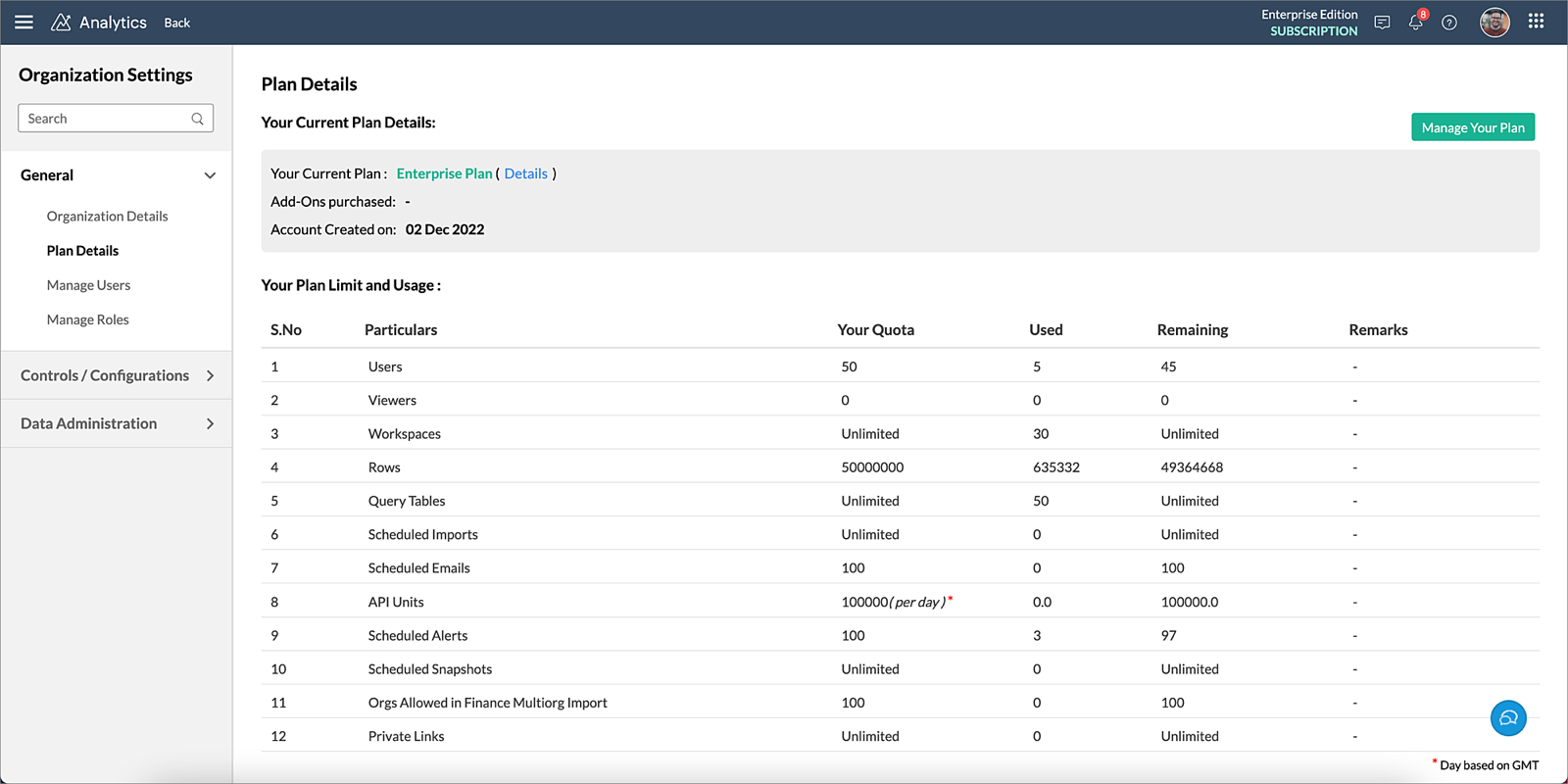This screenshot has width=1568, height=784.
Task: Focus the settings Search field
Action: coord(103,119)
